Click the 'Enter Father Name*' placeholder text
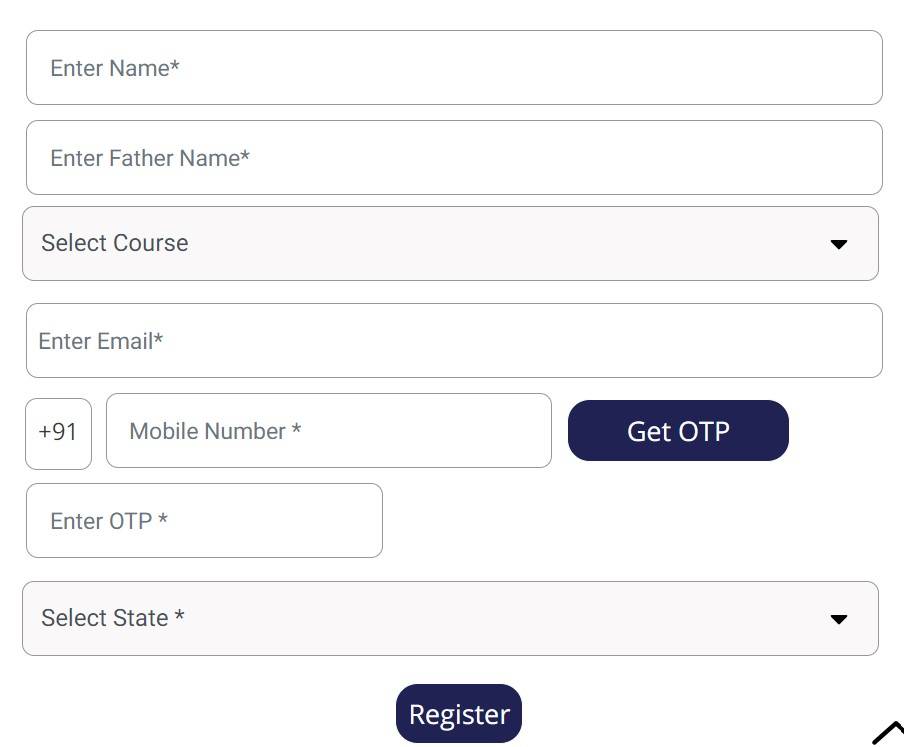 click(x=150, y=158)
